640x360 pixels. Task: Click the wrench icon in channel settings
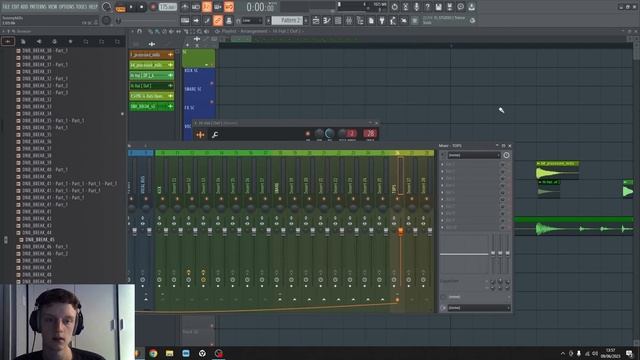pos(215,134)
